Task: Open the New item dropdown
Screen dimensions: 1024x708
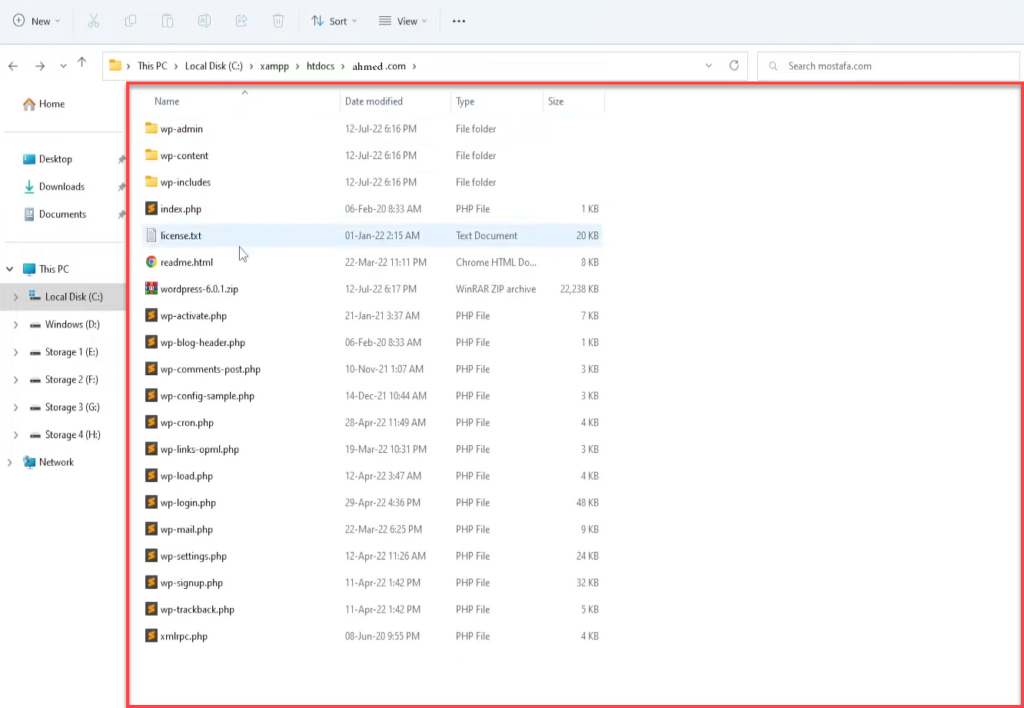Action: click(37, 21)
